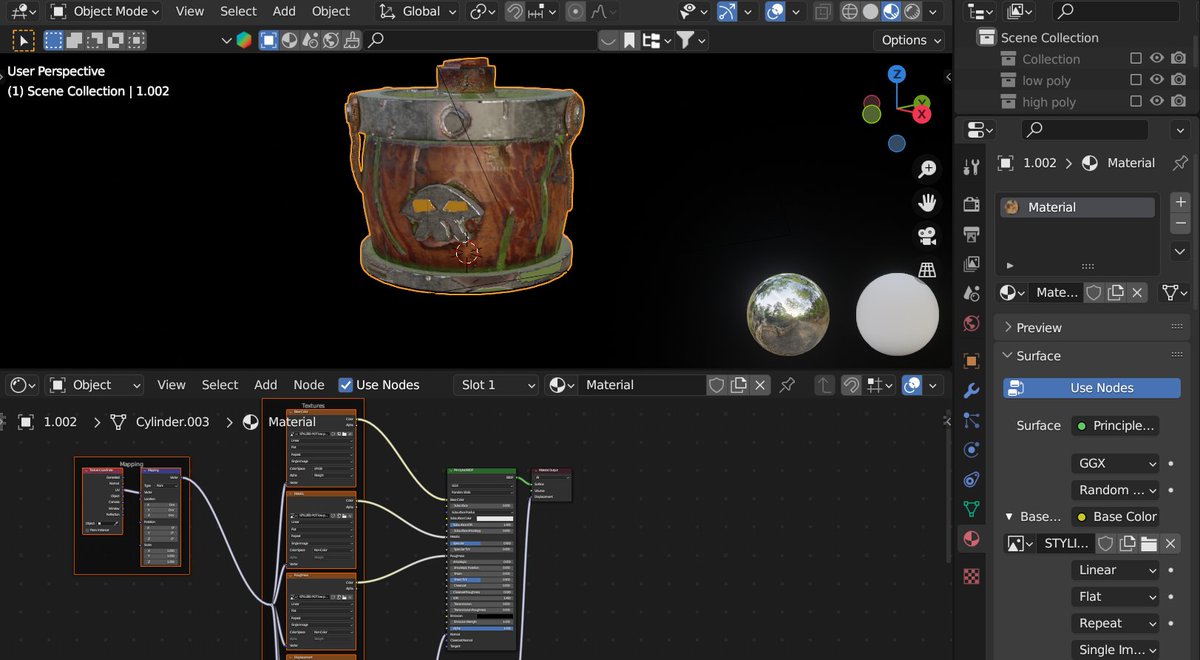
Task: Open the Object properties tab
Action: (x=970, y=361)
